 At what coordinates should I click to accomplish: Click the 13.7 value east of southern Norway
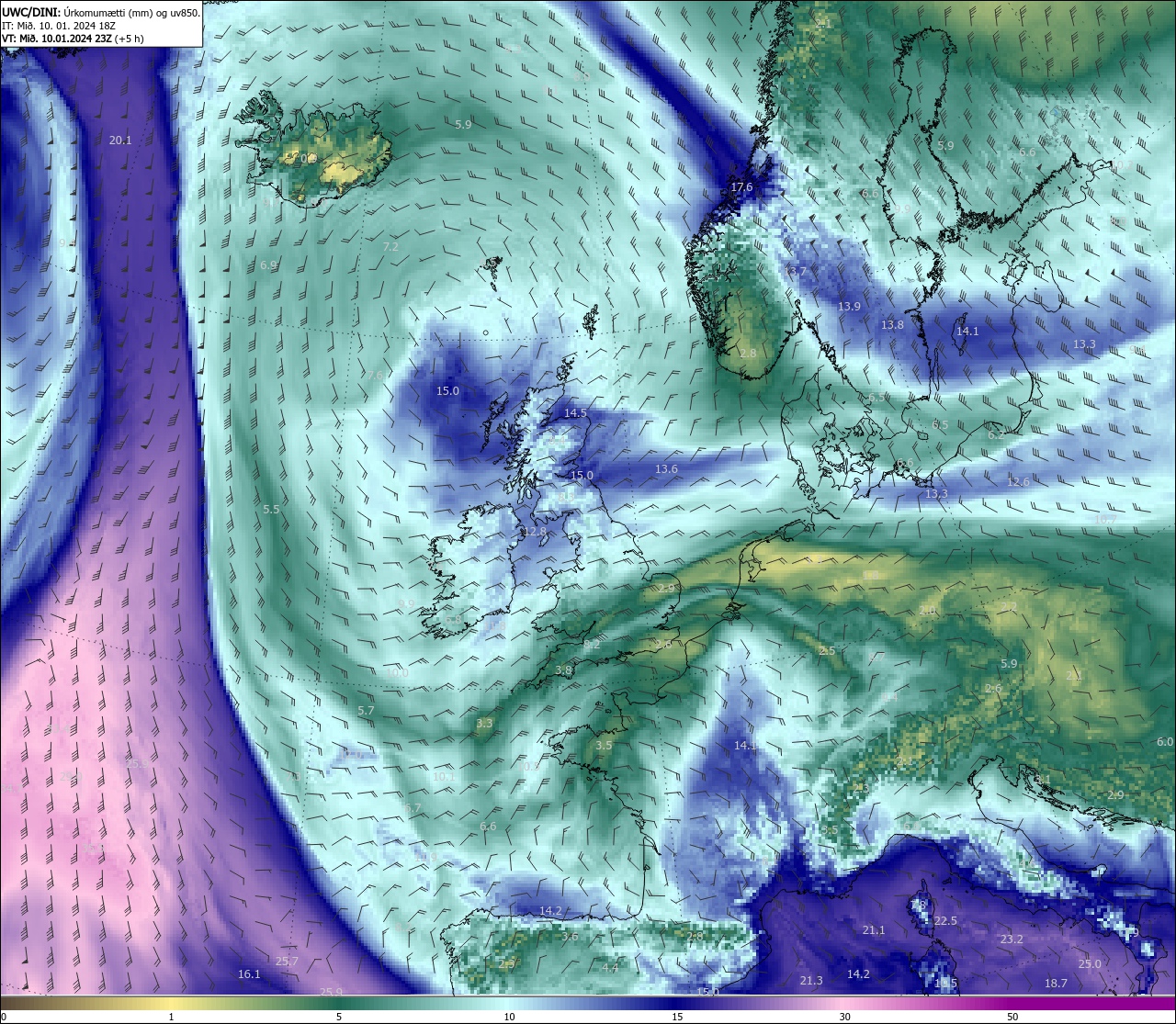coord(794,272)
